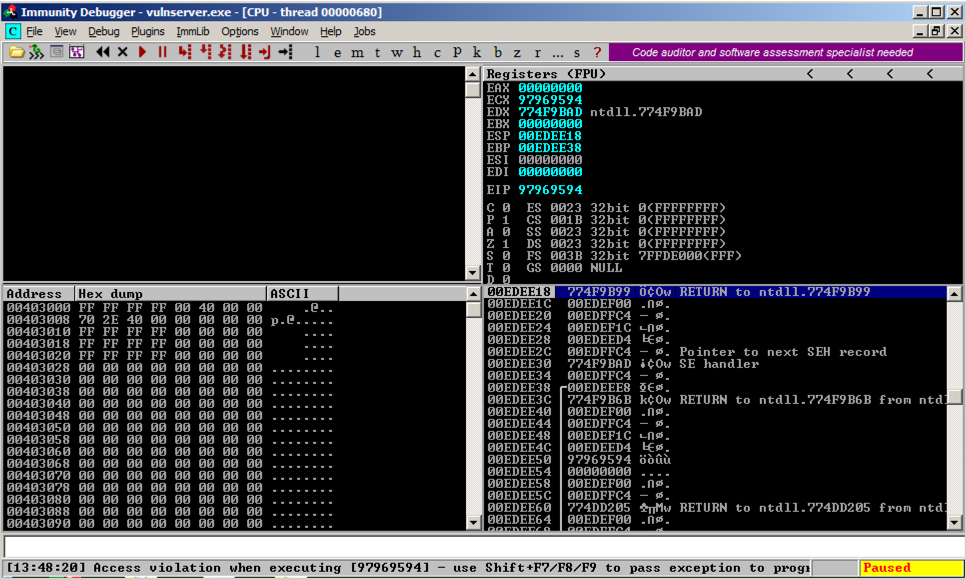Select stack row 00EDEE50 value 97969594
Viewport: 966px width, 580px height.
coord(715,460)
